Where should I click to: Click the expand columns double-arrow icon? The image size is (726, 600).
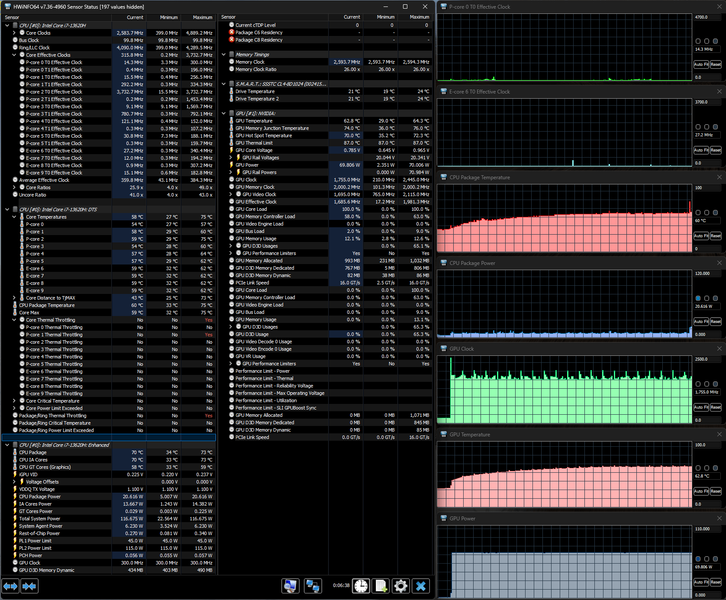10,586
